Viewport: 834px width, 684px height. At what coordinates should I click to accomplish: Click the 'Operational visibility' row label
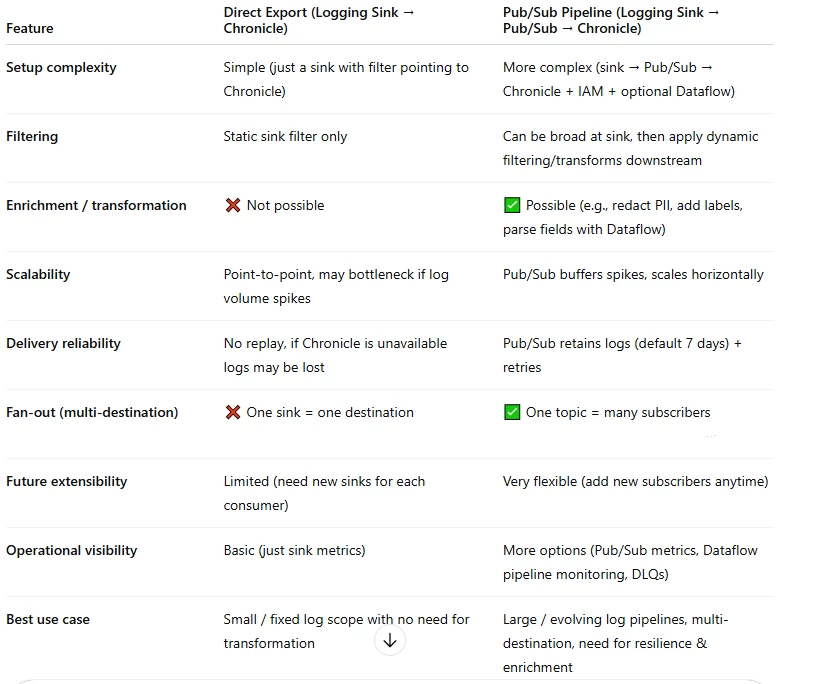(x=71, y=550)
